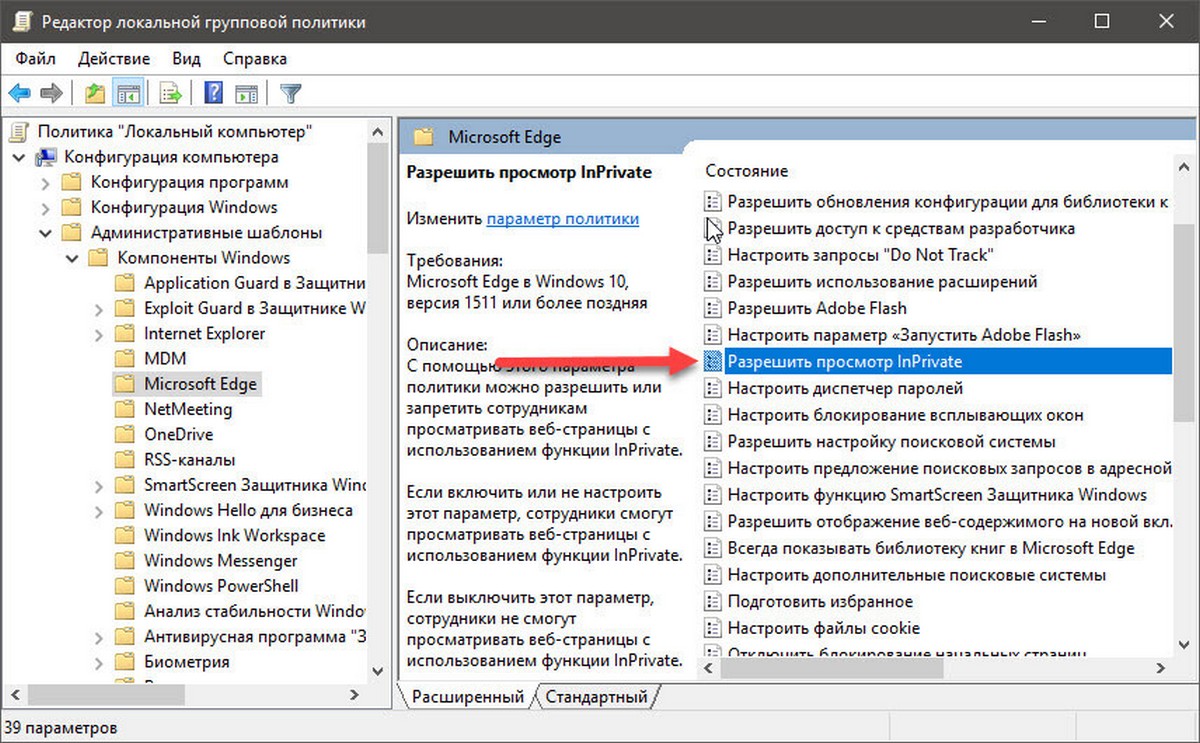This screenshot has width=1200, height=743.
Task: Open the "Файл" menu
Action: pyautogui.click(x=36, y=59)
